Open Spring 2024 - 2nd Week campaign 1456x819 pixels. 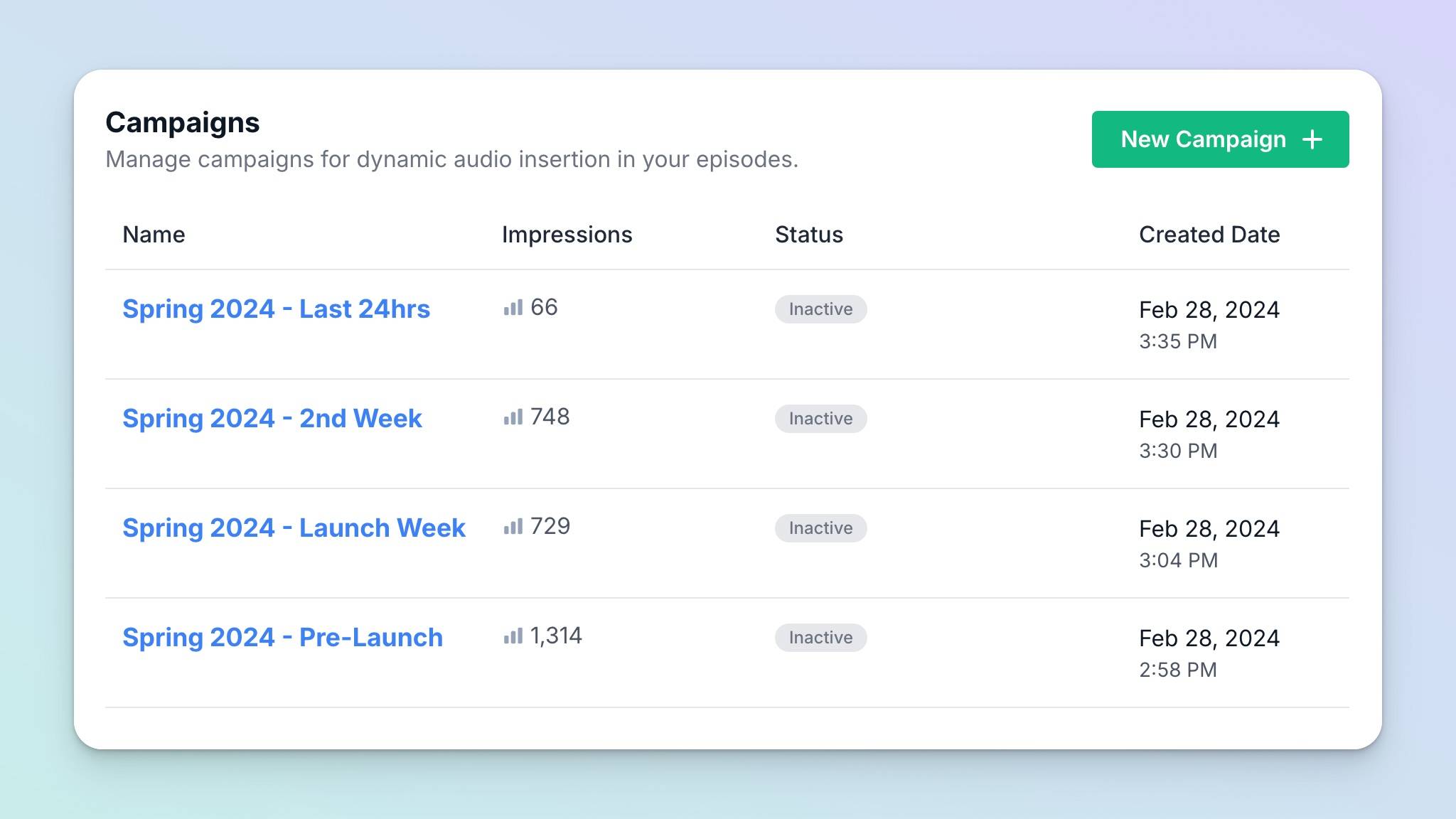coord(272,419)
